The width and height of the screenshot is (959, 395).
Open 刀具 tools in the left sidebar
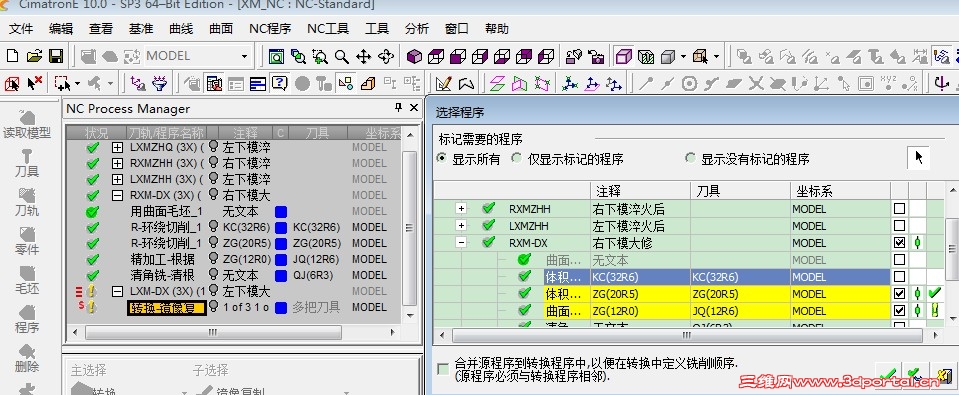click(x=27, y=163)
